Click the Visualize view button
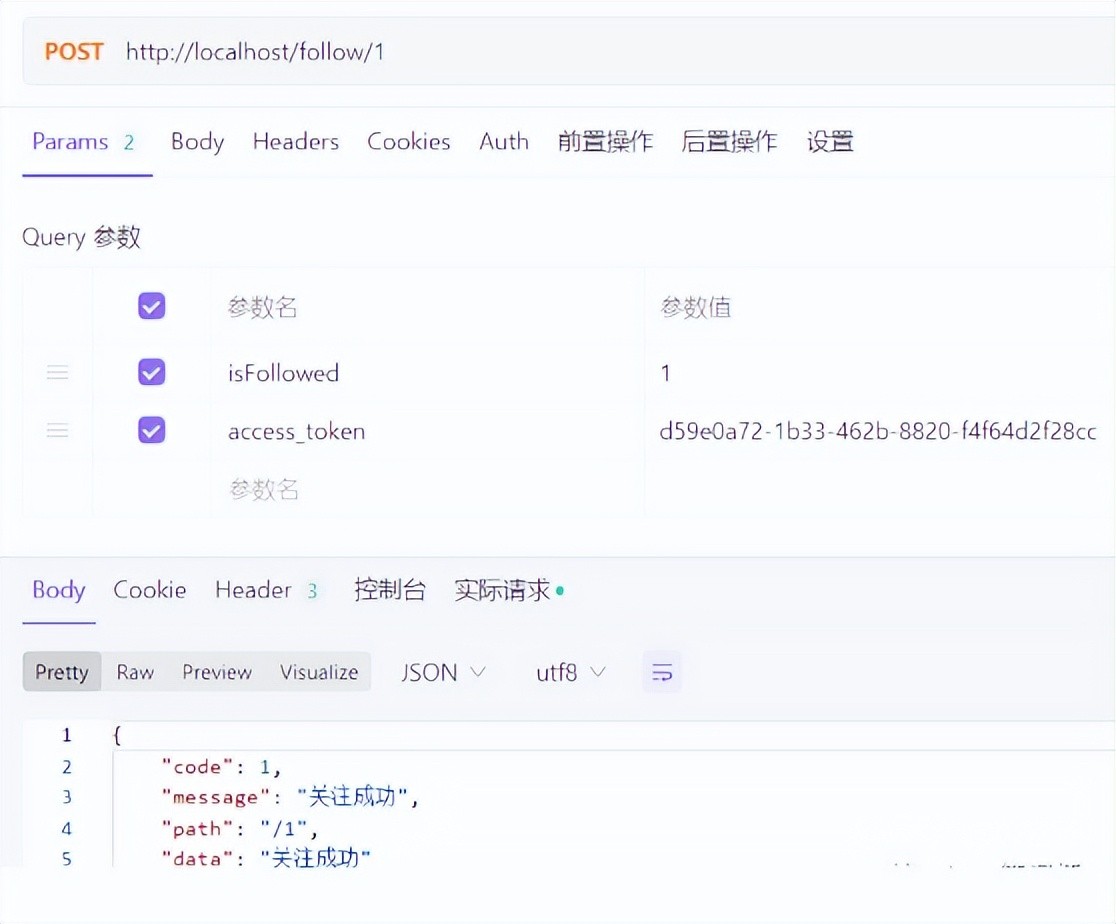Viewport: 1116px width, 924px height. [318, 673]
